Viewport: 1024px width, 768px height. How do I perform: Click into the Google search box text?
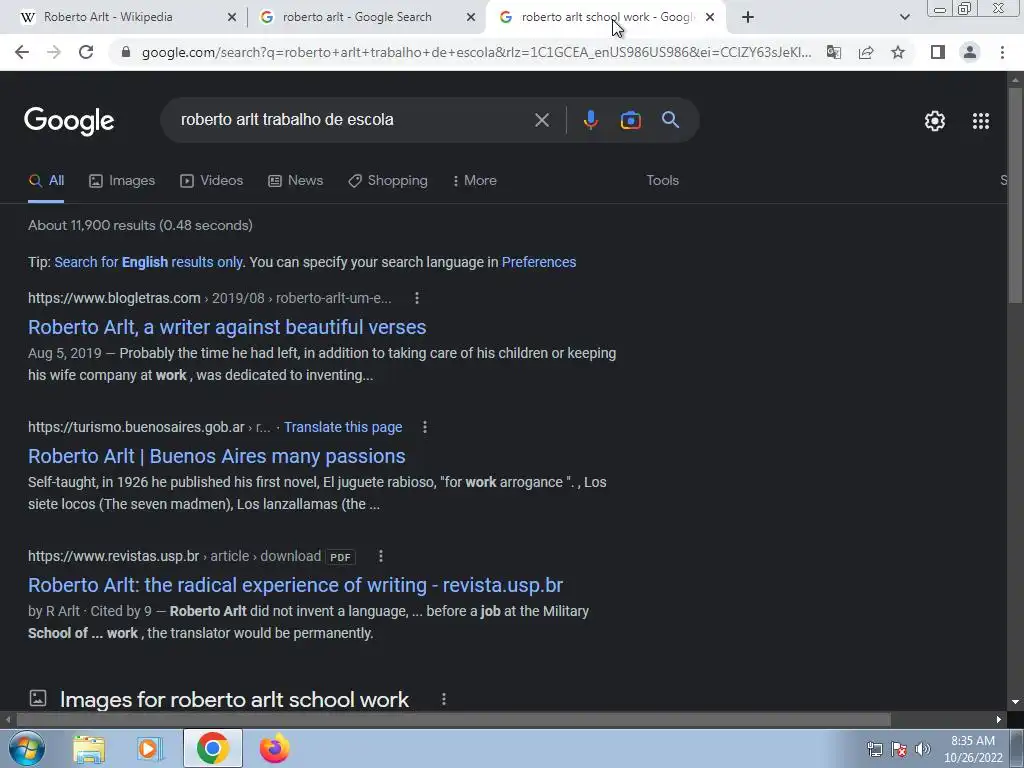point(287,120)
